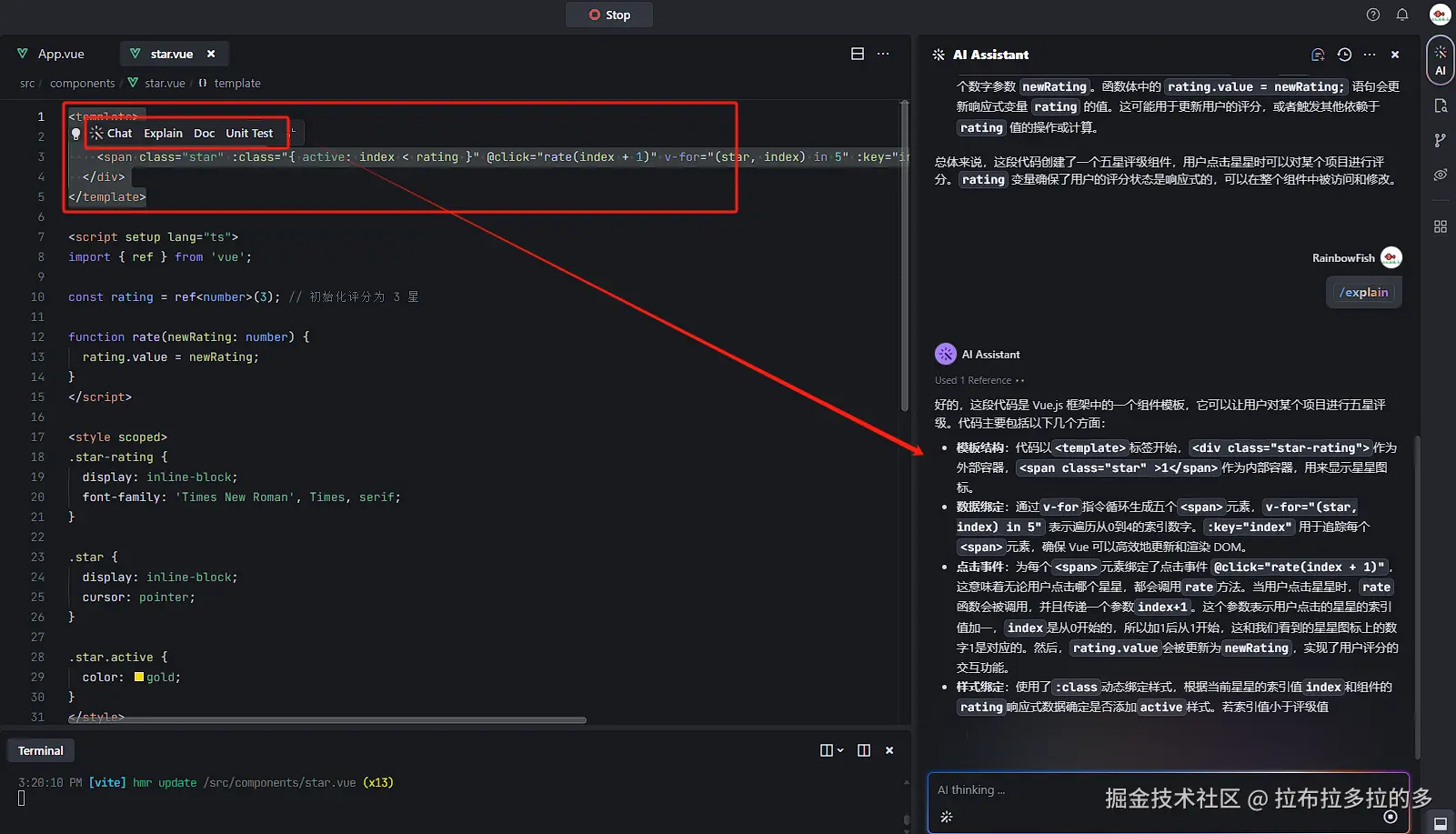Click the Vue icon on App.vue tab

tap(23, 54)
